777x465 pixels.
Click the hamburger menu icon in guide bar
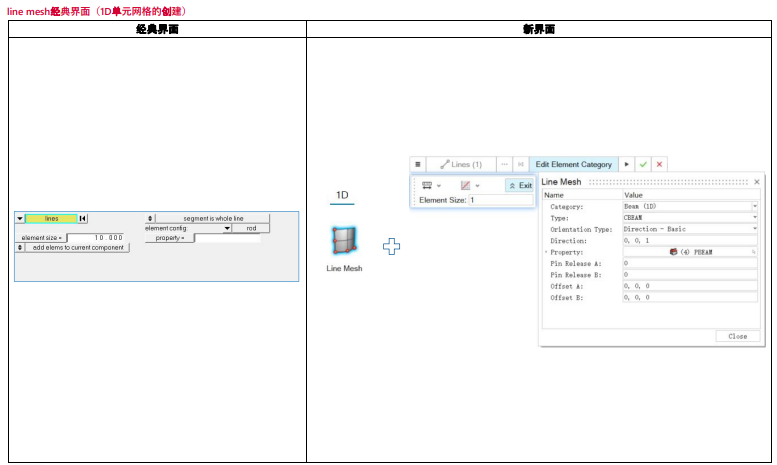pyautogui.click(x=418, y=164)
